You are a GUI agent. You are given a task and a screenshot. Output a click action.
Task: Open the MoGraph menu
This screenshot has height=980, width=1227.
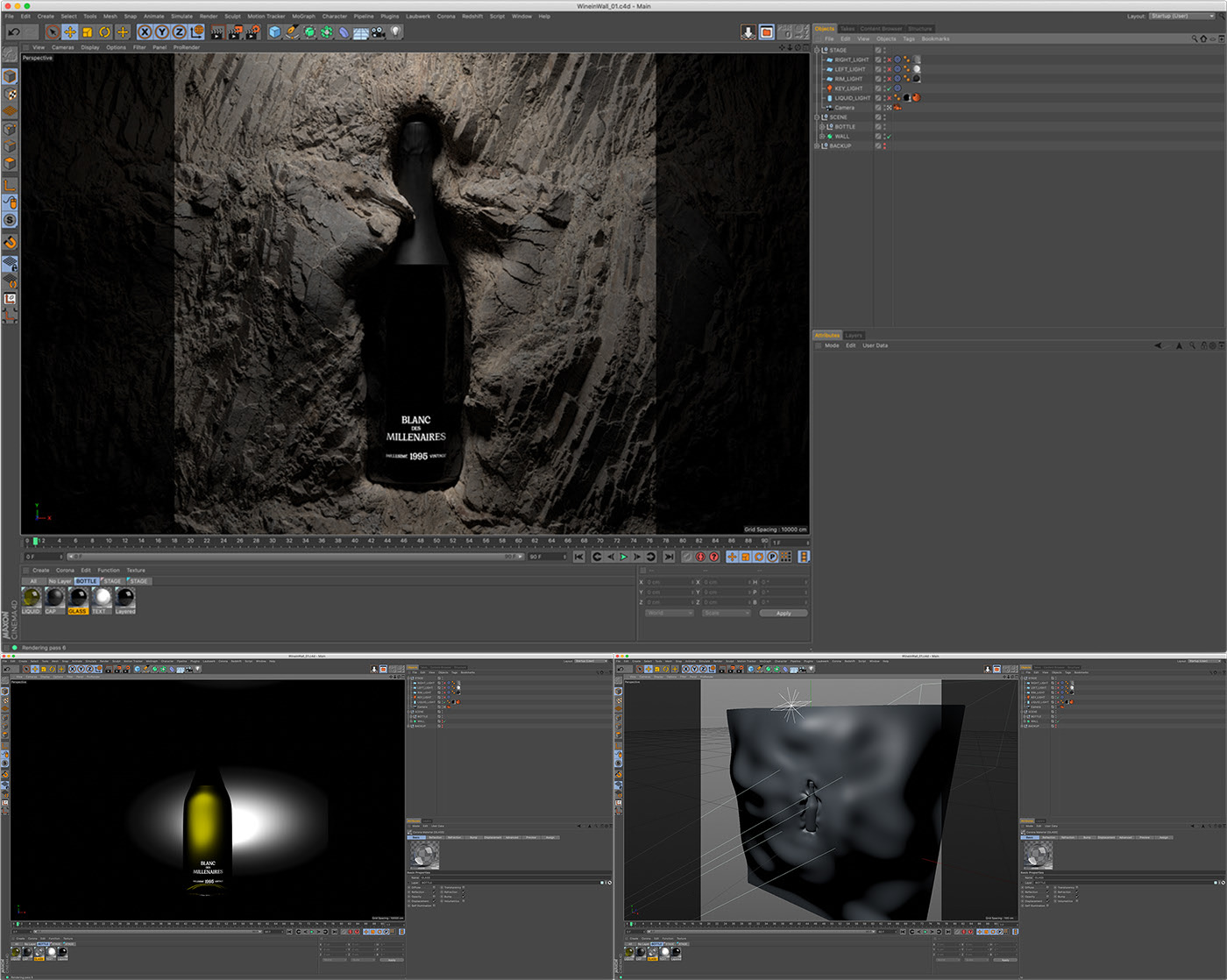coord(303,15)
